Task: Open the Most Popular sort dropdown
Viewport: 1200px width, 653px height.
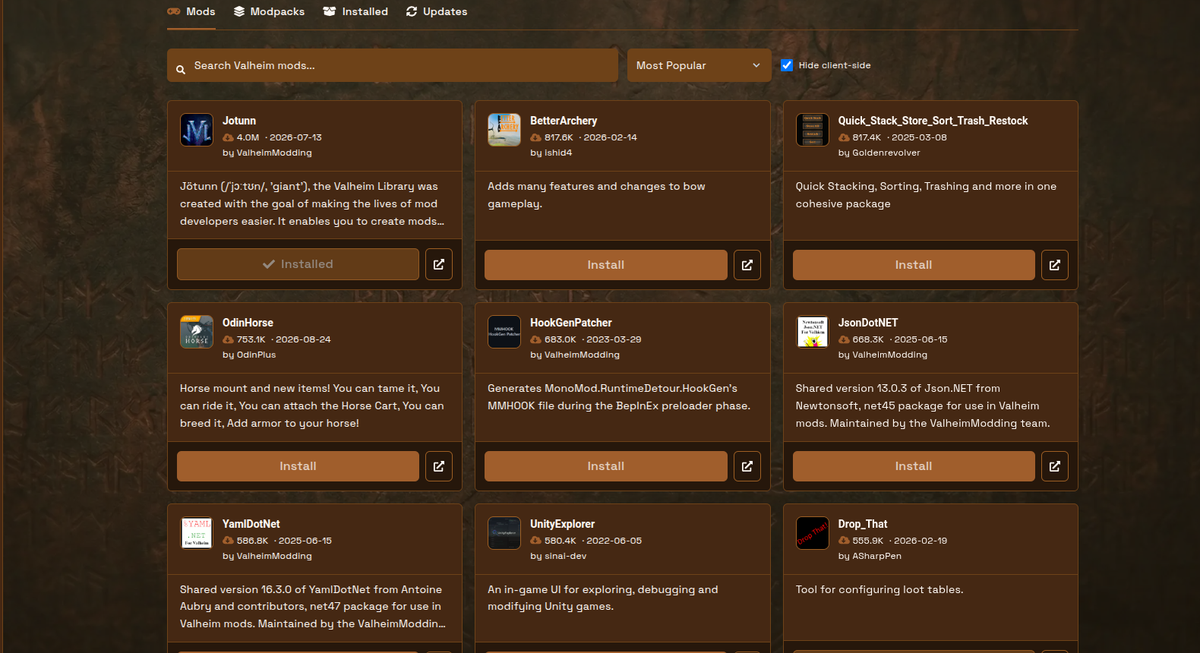Action: click(699, 66)
